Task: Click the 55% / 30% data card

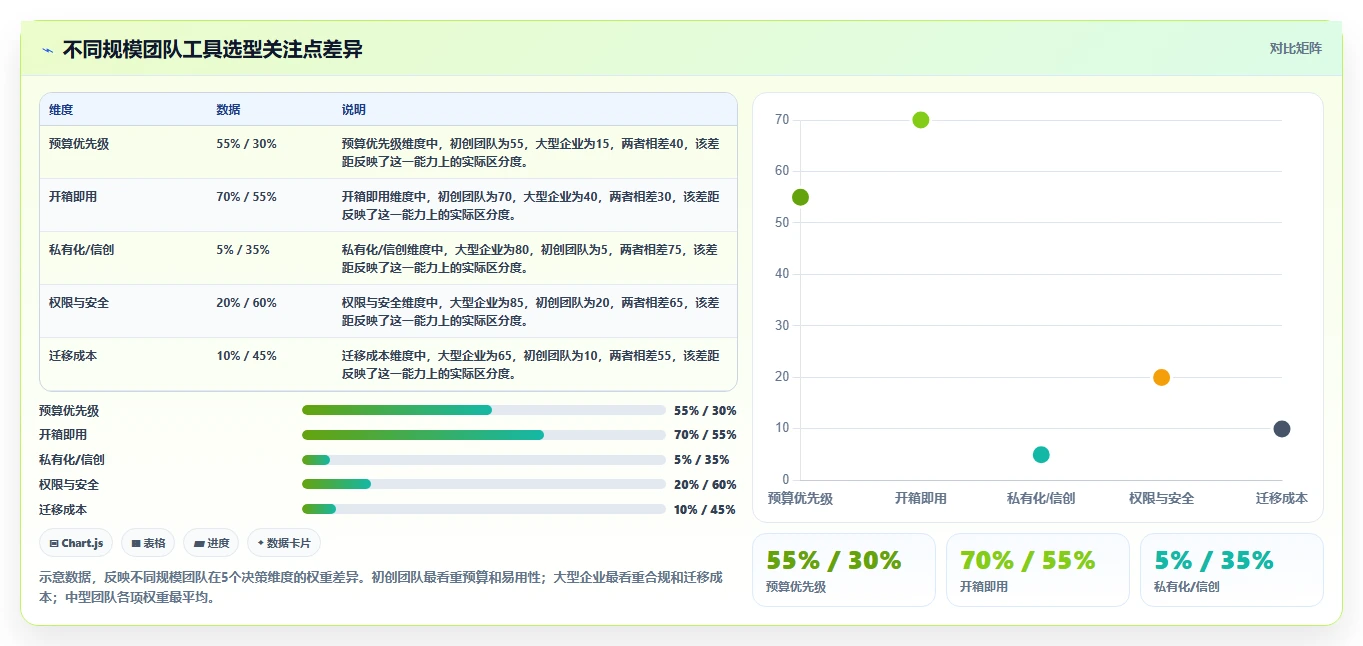Action: click(x=843, y=570)
